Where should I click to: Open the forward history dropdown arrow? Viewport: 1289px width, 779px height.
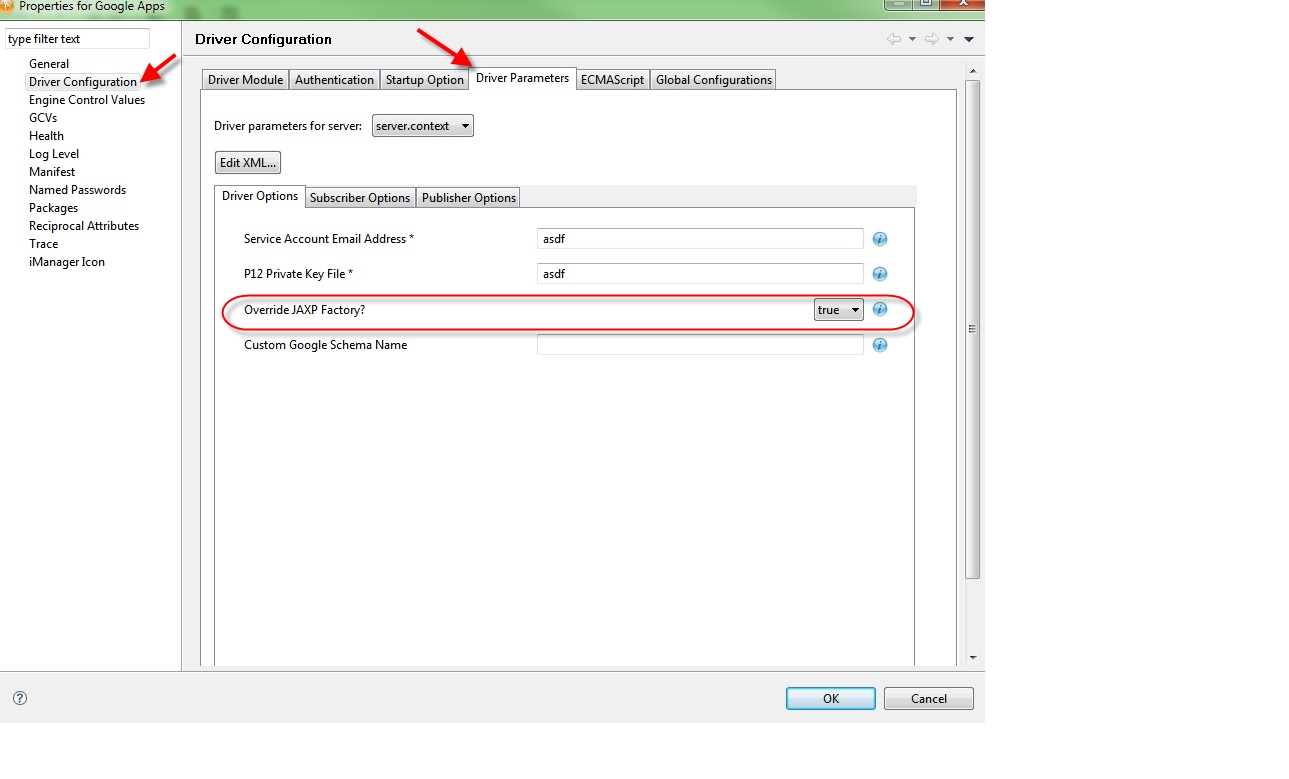coord(950,39)
